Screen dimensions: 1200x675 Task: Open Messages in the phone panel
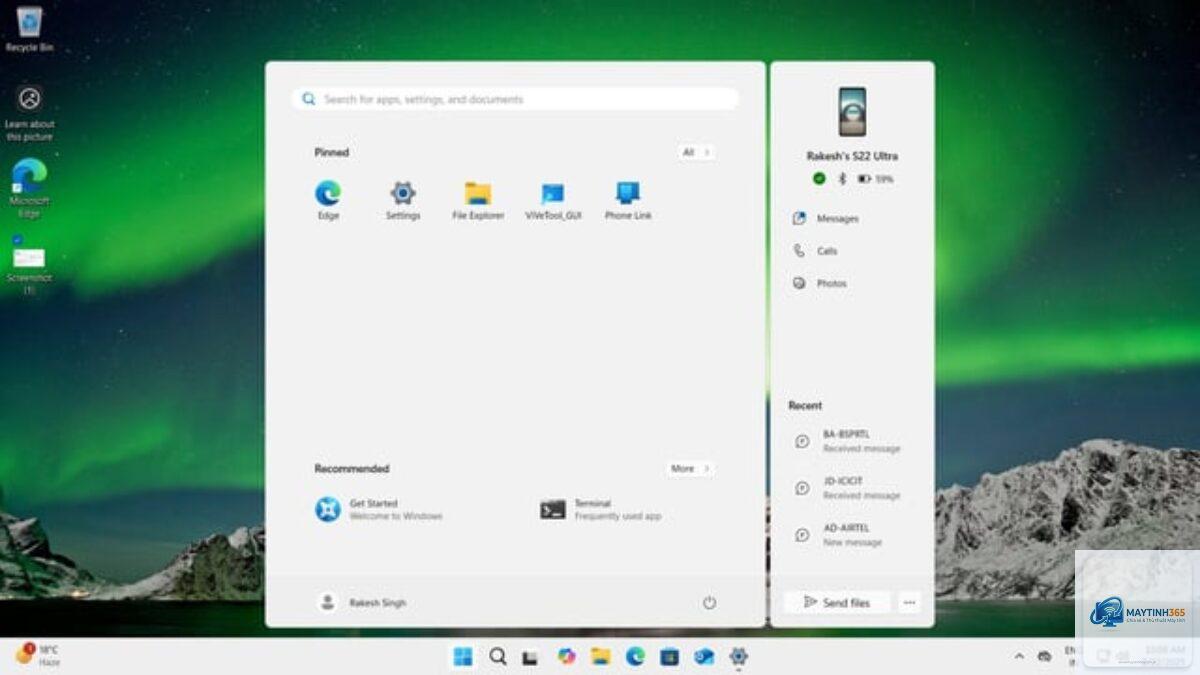point(826,218)
